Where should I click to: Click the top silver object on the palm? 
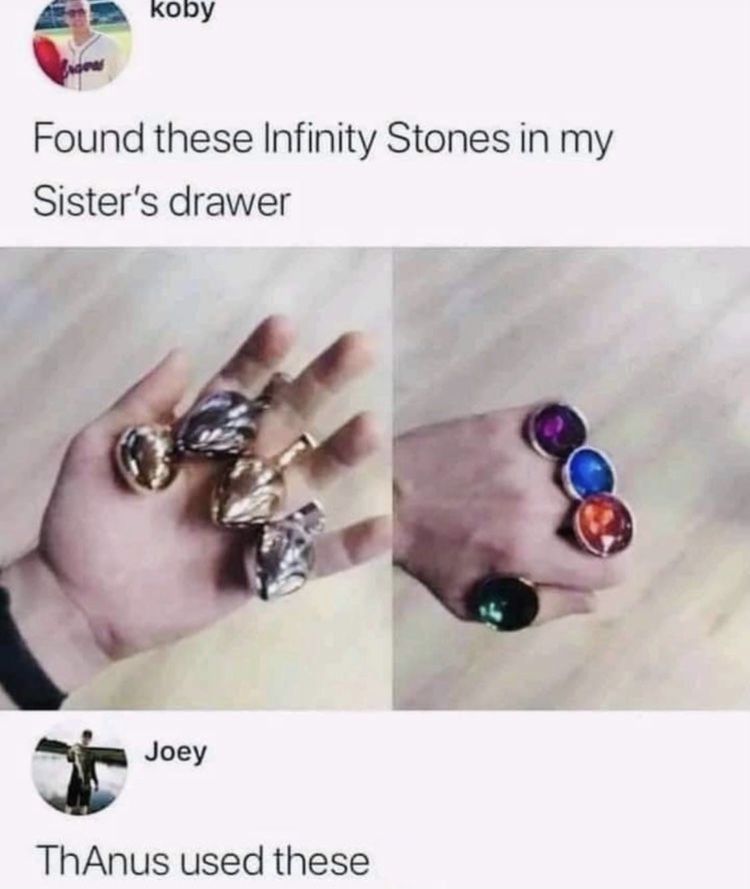click(219, 417)
